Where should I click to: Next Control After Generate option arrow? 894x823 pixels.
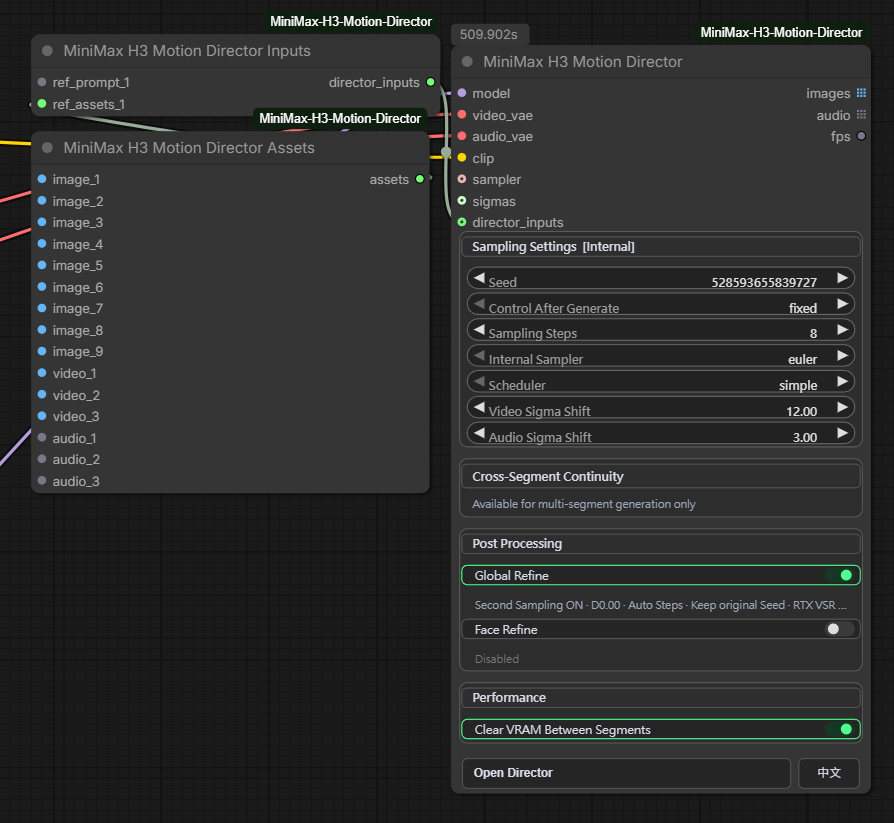coord(842,303)
